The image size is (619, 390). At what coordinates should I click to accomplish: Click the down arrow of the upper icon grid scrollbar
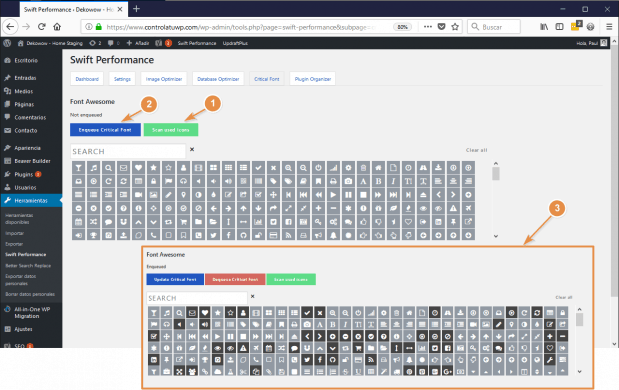[496, 236]
